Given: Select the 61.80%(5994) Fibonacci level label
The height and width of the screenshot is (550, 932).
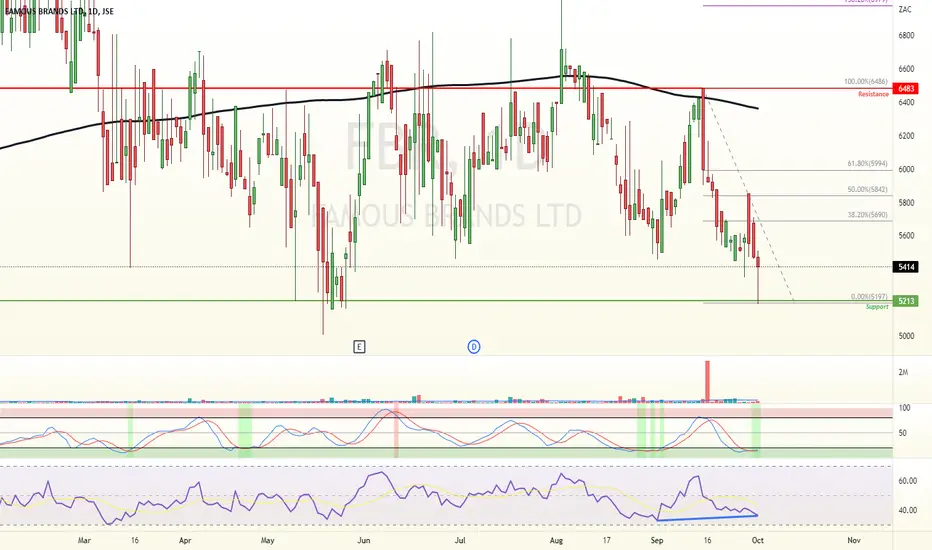Looking at the screenshot, I should click(x=867, y=164).
